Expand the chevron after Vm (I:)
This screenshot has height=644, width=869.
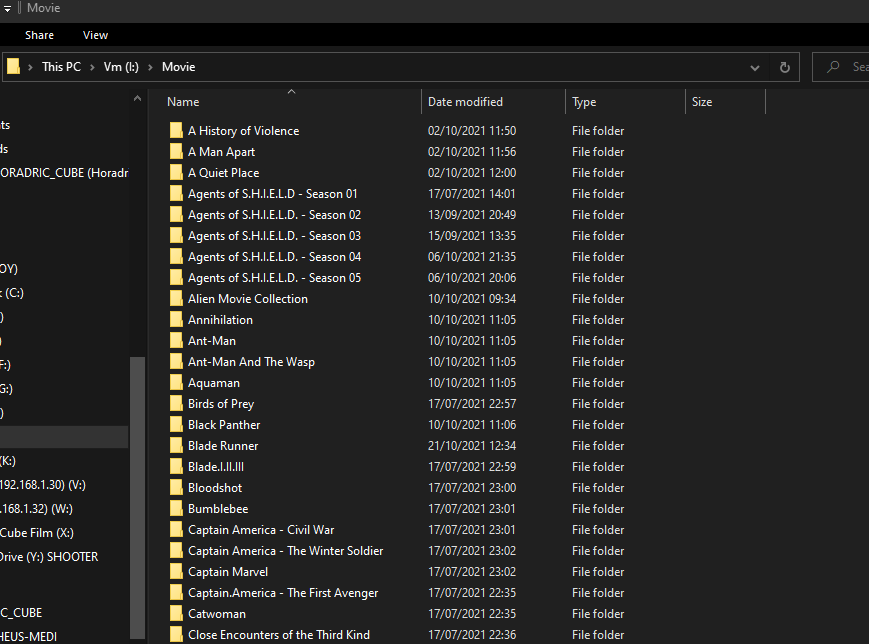pos(150,68)
